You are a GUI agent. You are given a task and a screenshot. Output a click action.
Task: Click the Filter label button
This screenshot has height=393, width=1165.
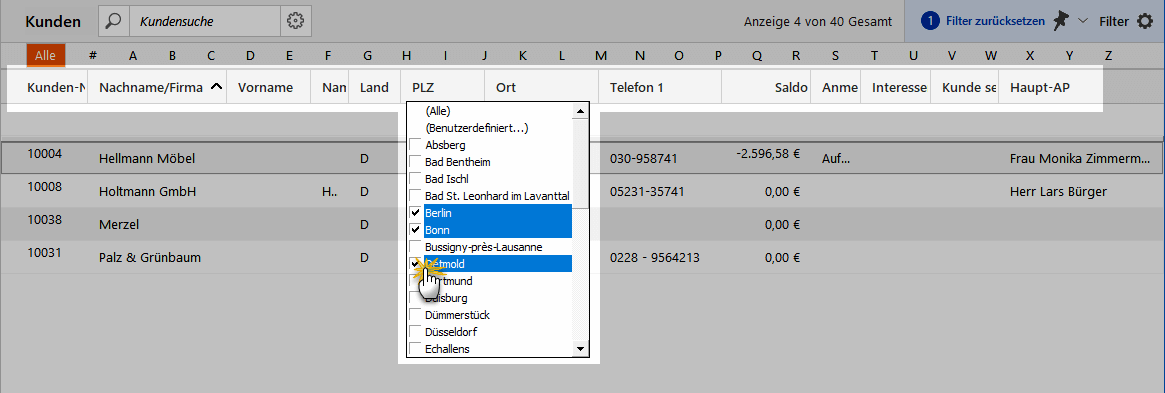pos(1114,22)
